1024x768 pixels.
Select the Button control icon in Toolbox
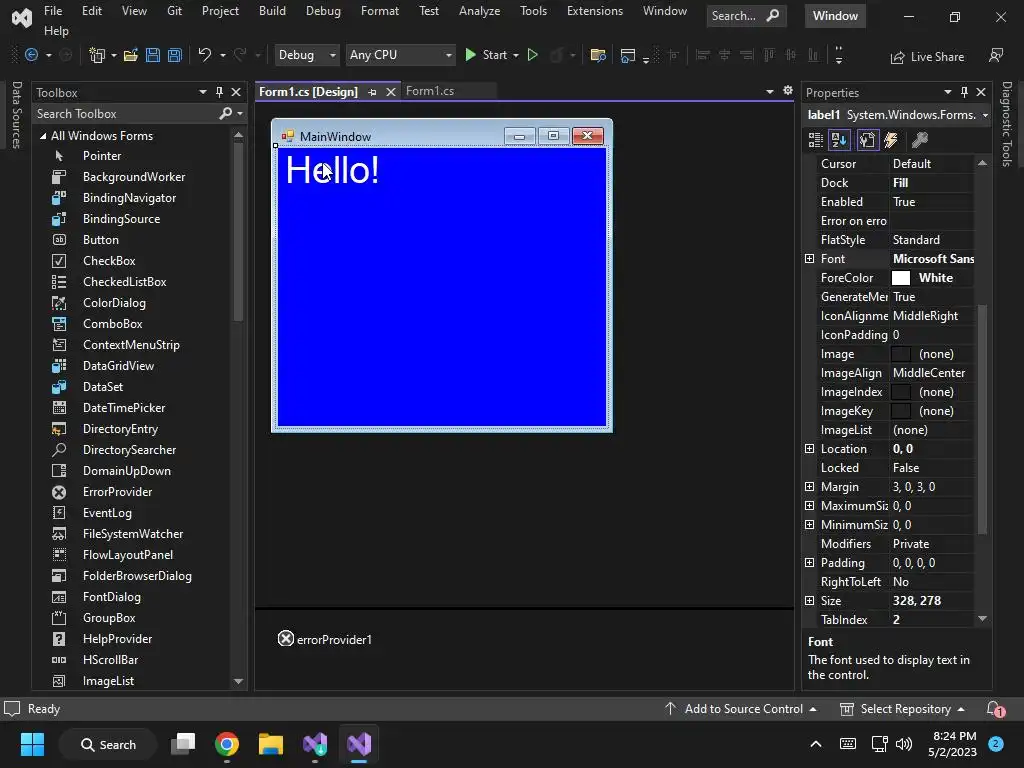(x=59, y=240)
